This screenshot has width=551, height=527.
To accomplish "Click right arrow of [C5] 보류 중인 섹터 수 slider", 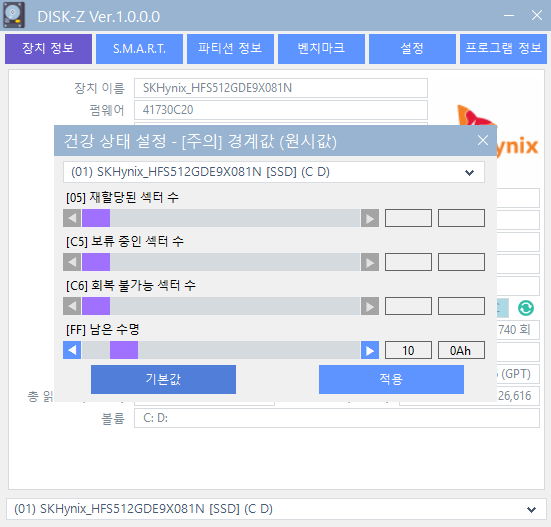I will [x=370, y=262].
